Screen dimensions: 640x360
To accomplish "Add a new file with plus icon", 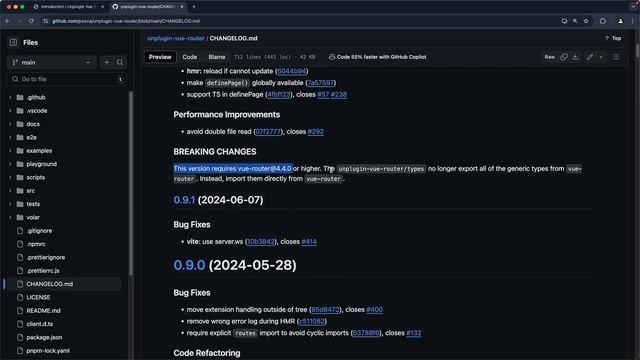I will [107, 62].
